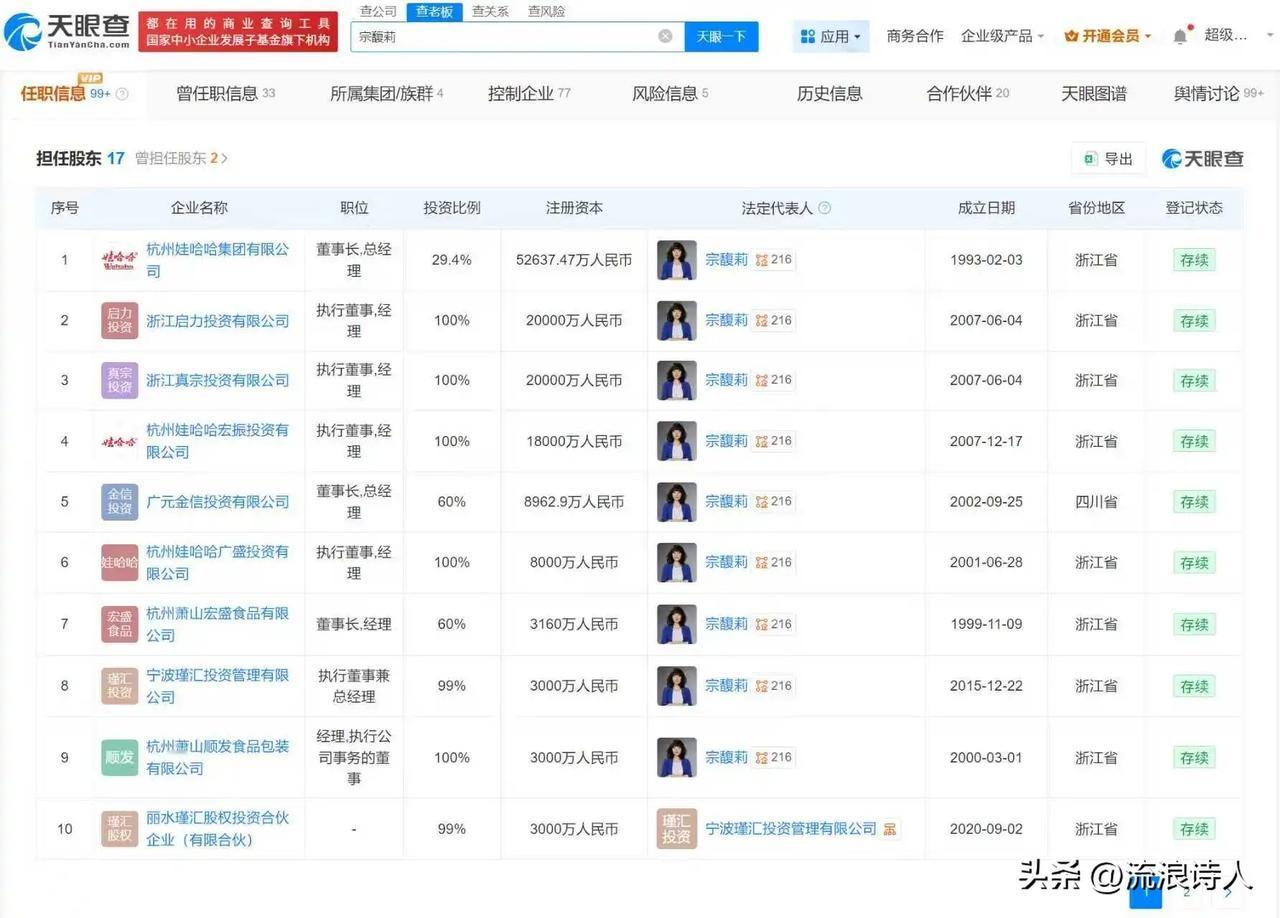Click the TianYanCha logo at top left
This screenshot has width=1280, height=918.
[x=67, y=32]
